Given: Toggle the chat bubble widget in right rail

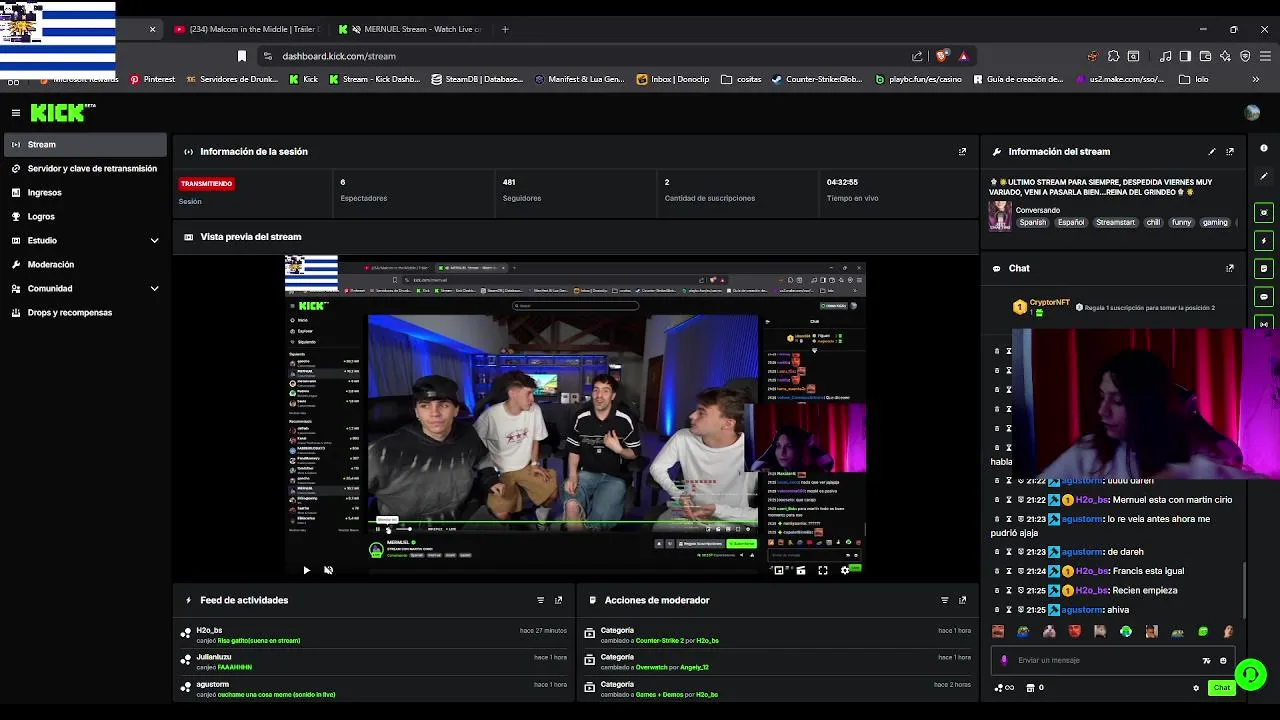Looking at the screenshot, I should (1264, 296).
